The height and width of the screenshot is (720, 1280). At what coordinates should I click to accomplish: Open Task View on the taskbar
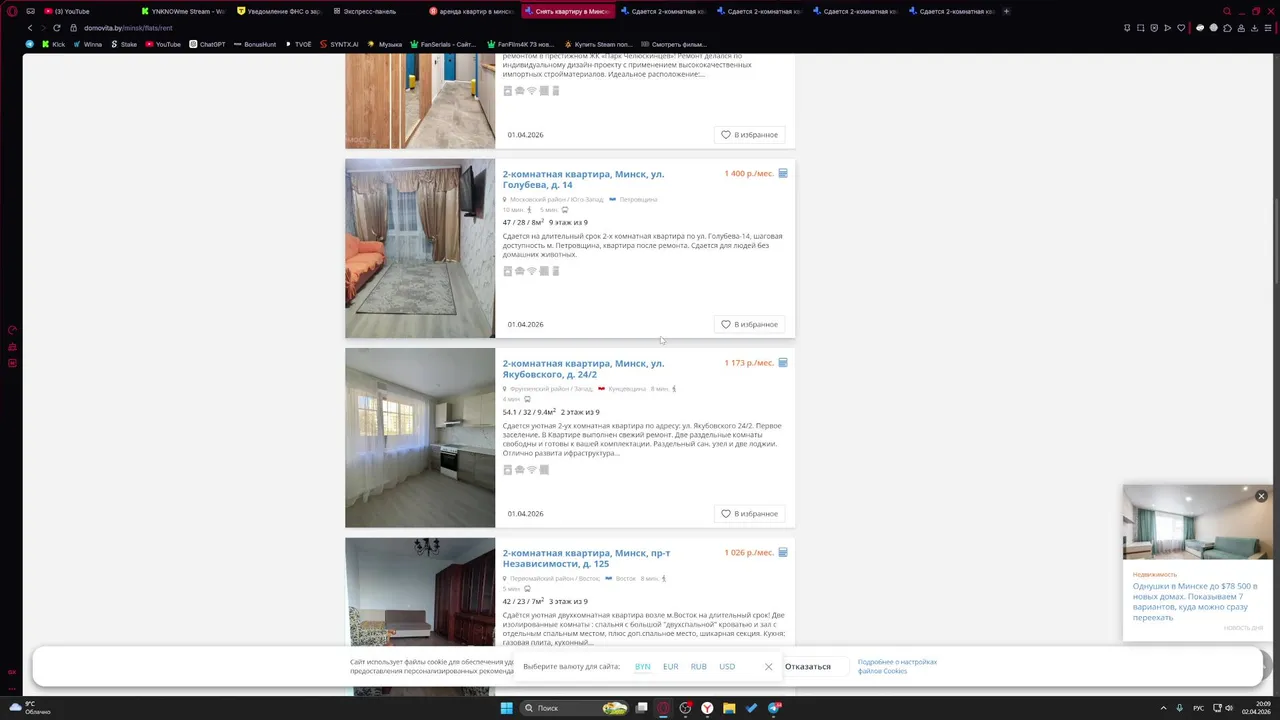[x=642, y=708]
